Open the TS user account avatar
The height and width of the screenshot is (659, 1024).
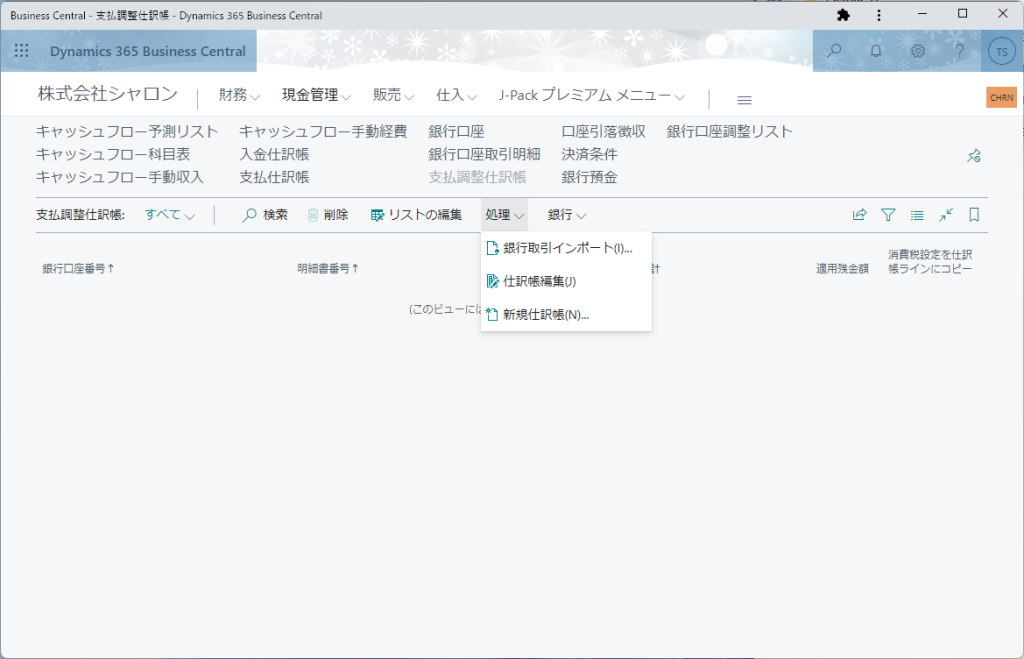click(x=1002, y=52)
